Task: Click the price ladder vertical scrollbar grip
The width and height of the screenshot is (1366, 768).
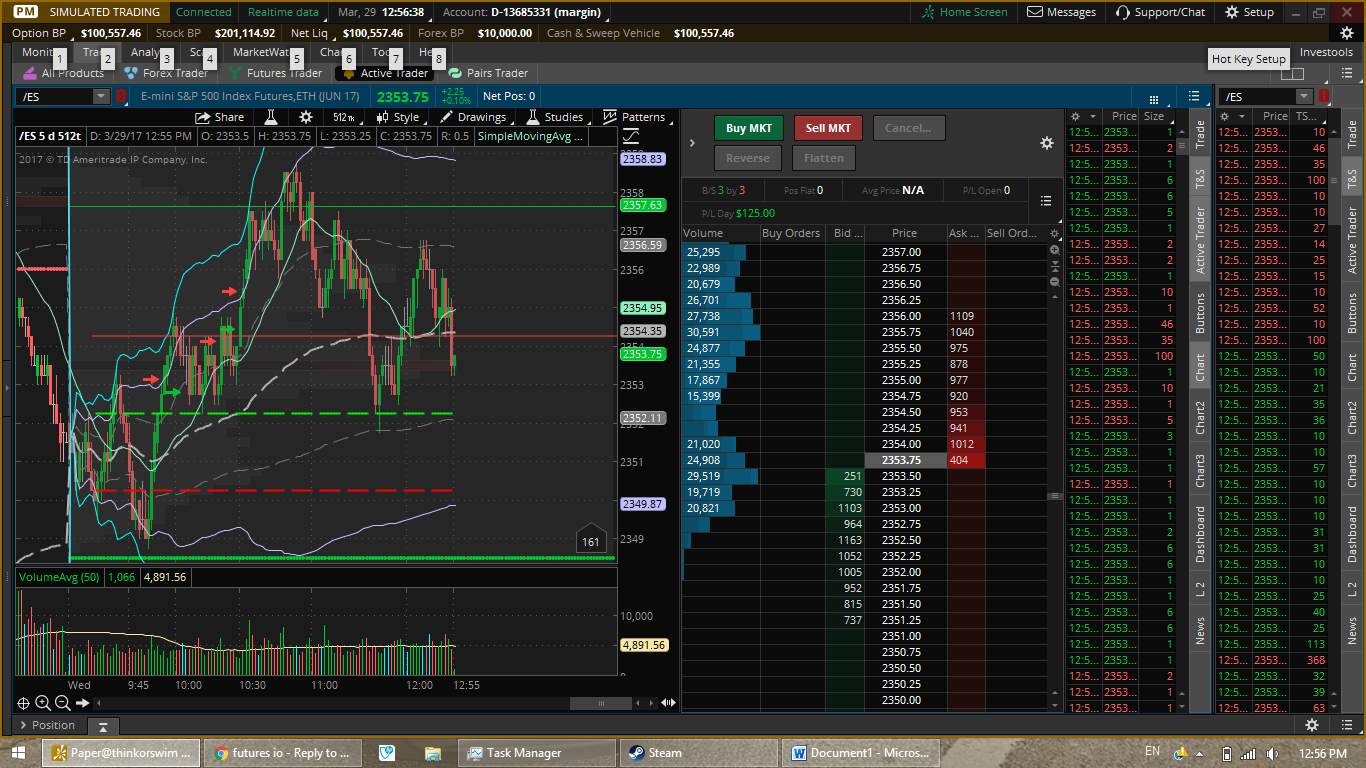Action: point(1054,496)
